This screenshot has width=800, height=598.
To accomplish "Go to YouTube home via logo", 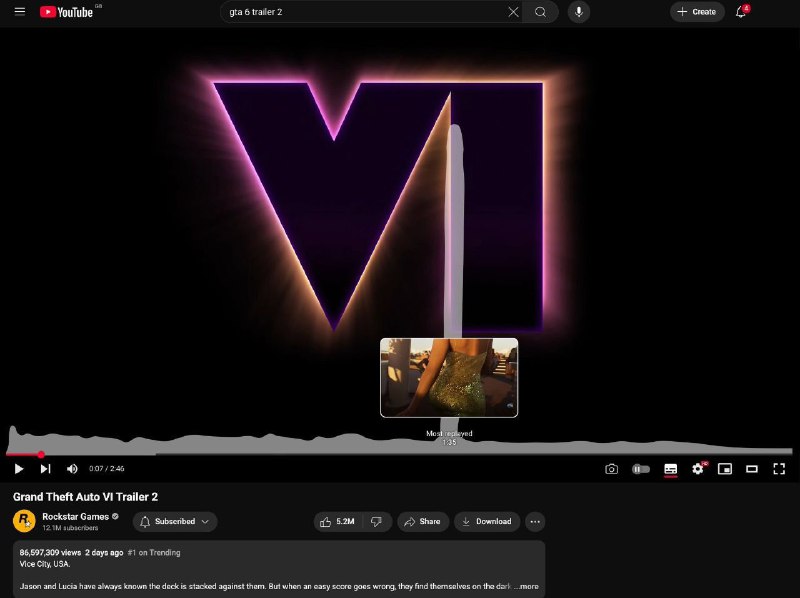I will pos(66,12).
